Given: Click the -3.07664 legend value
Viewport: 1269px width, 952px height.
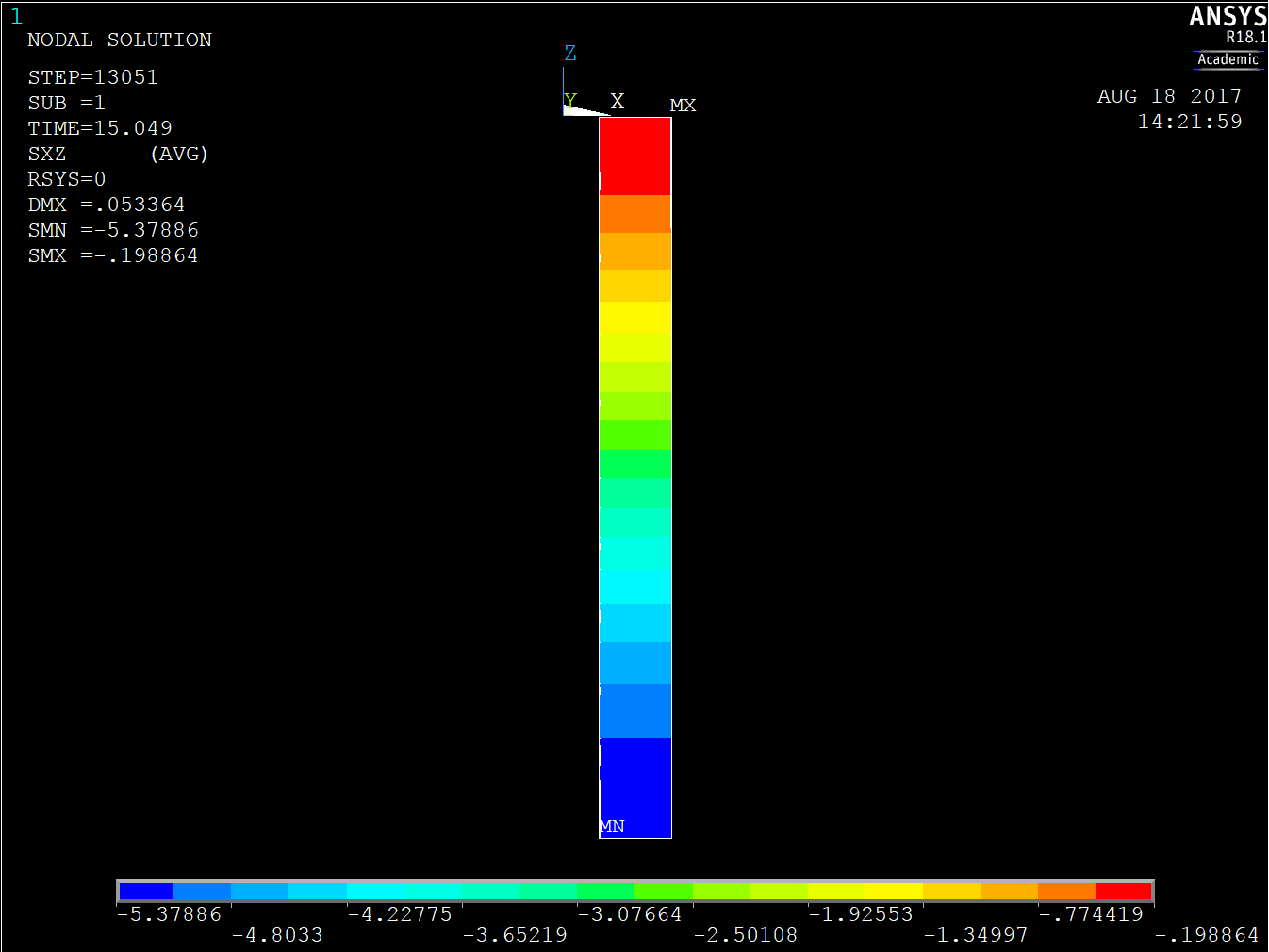Looking at the screenshot, I should (x=629, y=914).
